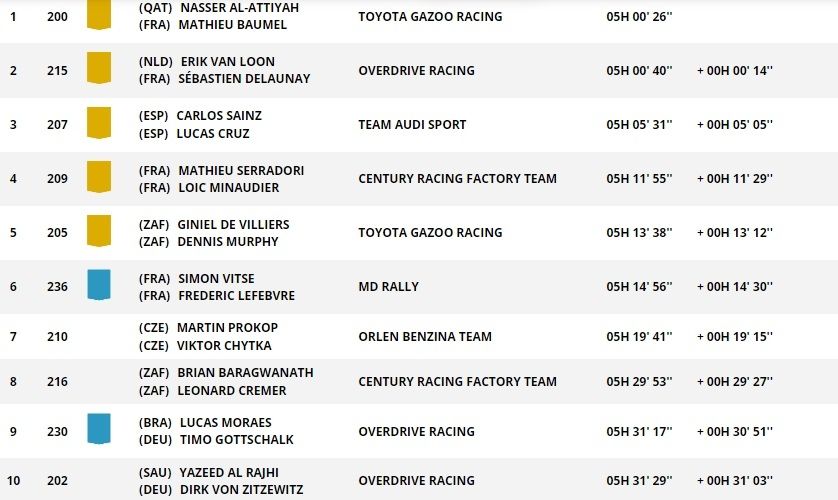
Task: Click the yellow badge for car 200
Action: [98, 15]
